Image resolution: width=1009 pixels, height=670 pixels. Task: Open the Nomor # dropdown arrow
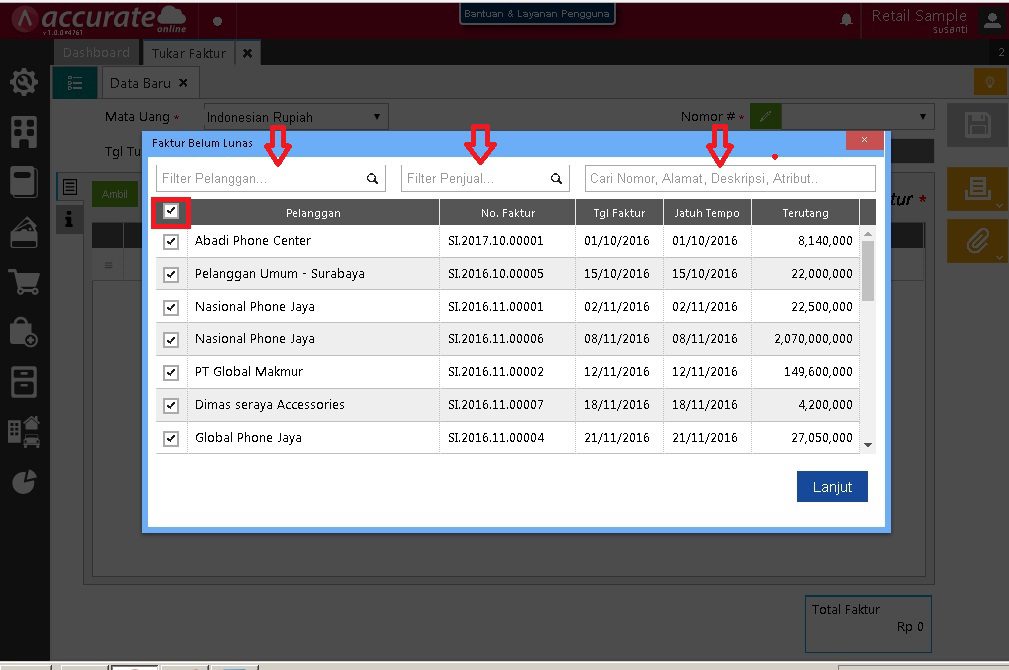[923, 116]
